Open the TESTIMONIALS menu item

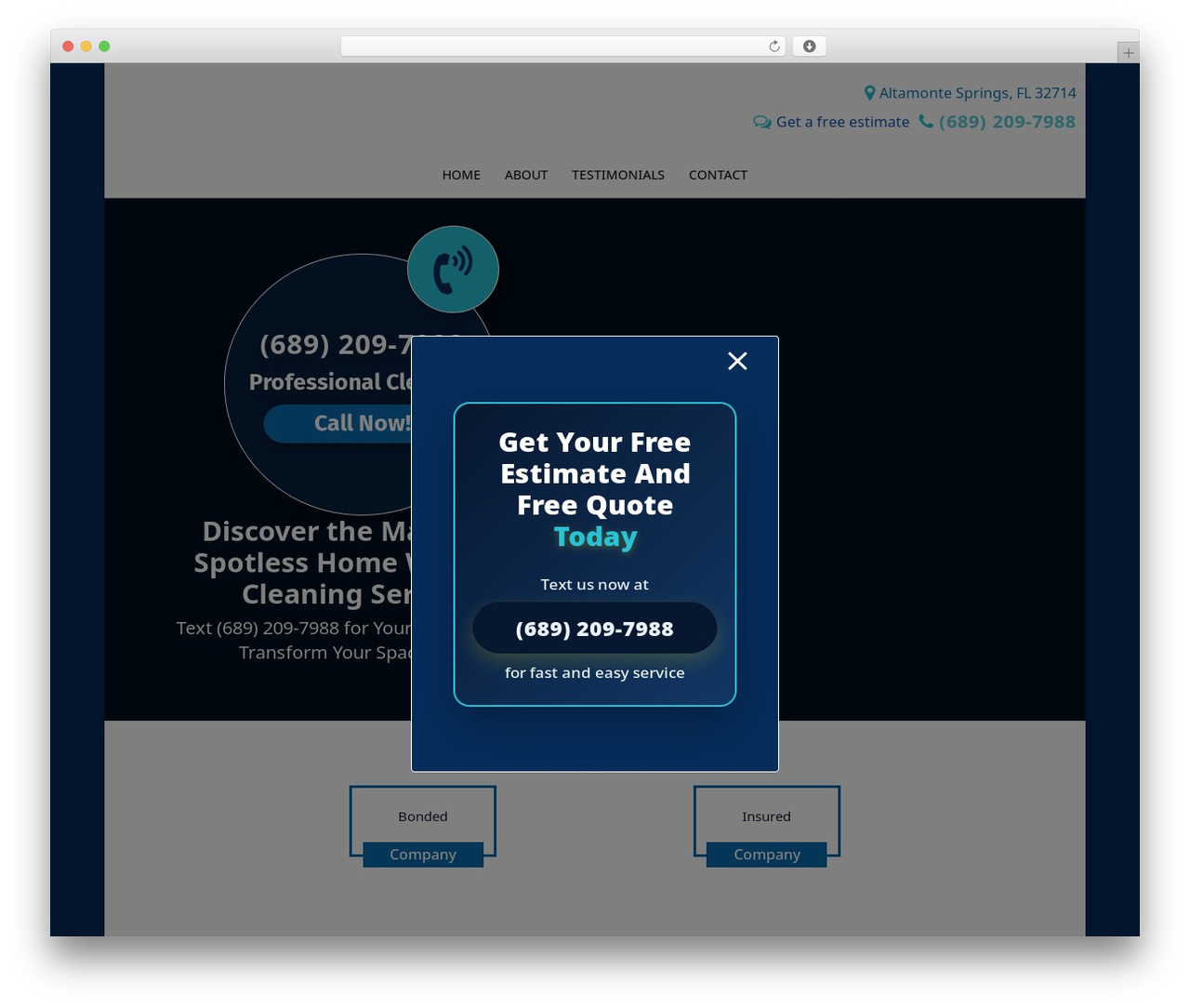(x=618, y=175)
